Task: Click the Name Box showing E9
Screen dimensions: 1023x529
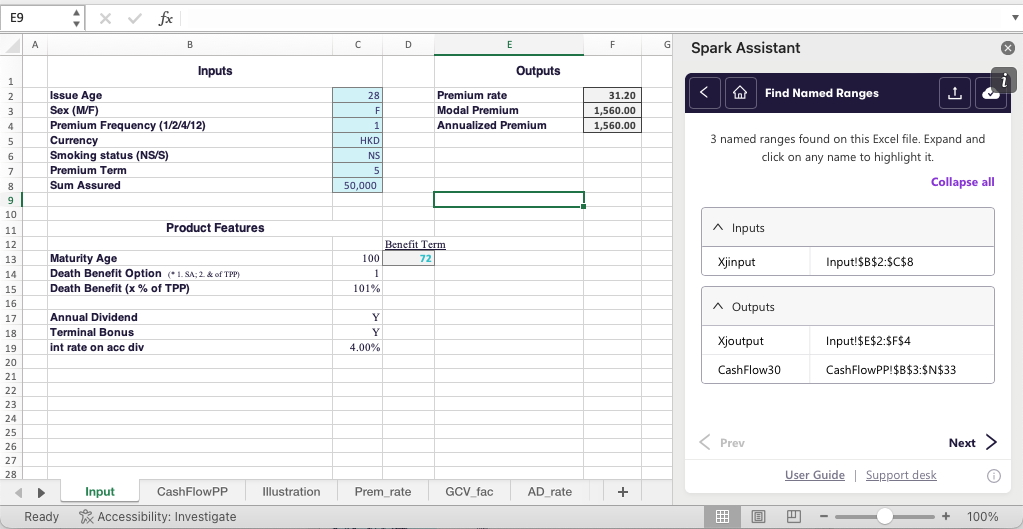Action: [37, 18]
